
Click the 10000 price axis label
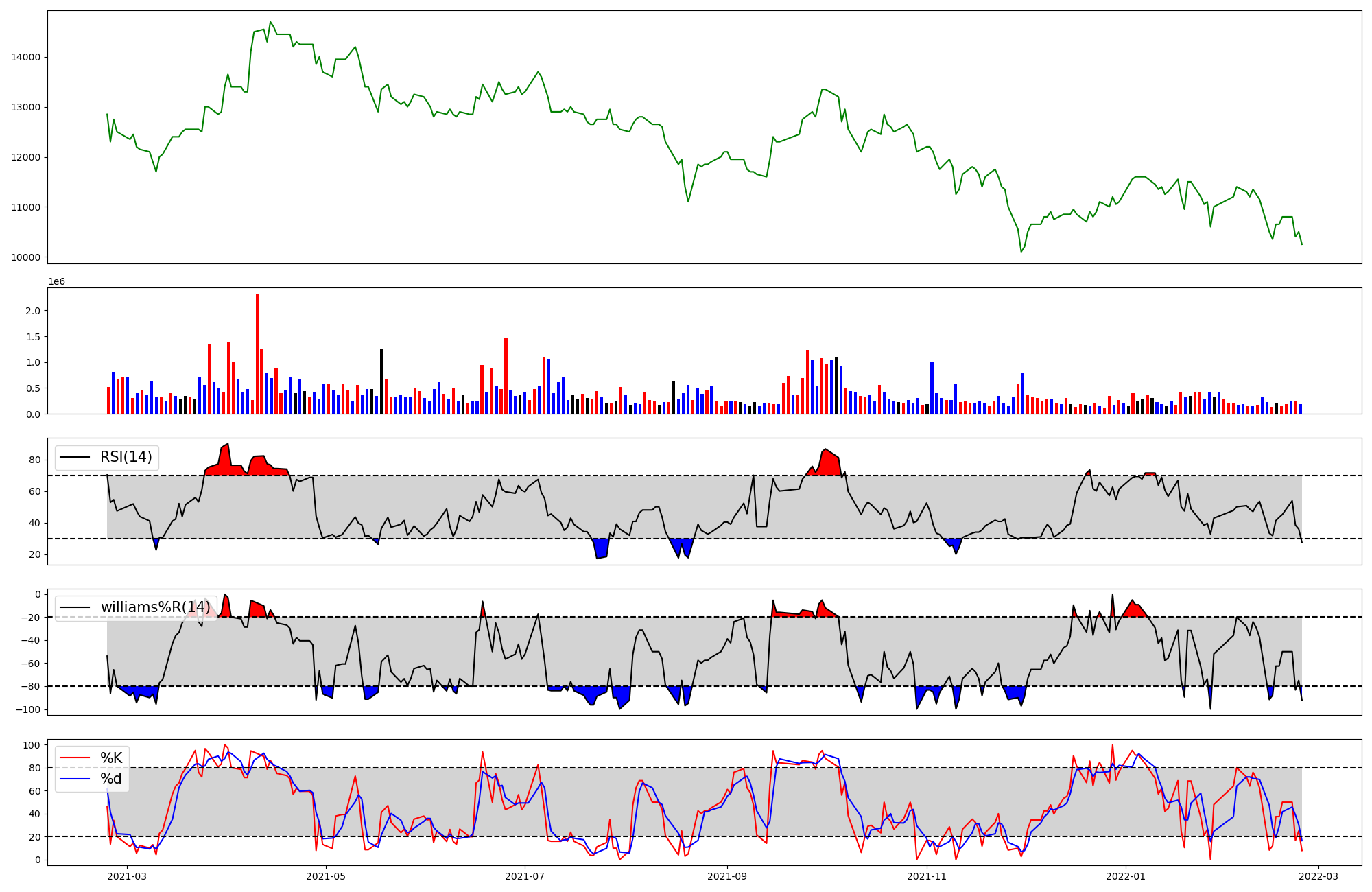(25, 257)
